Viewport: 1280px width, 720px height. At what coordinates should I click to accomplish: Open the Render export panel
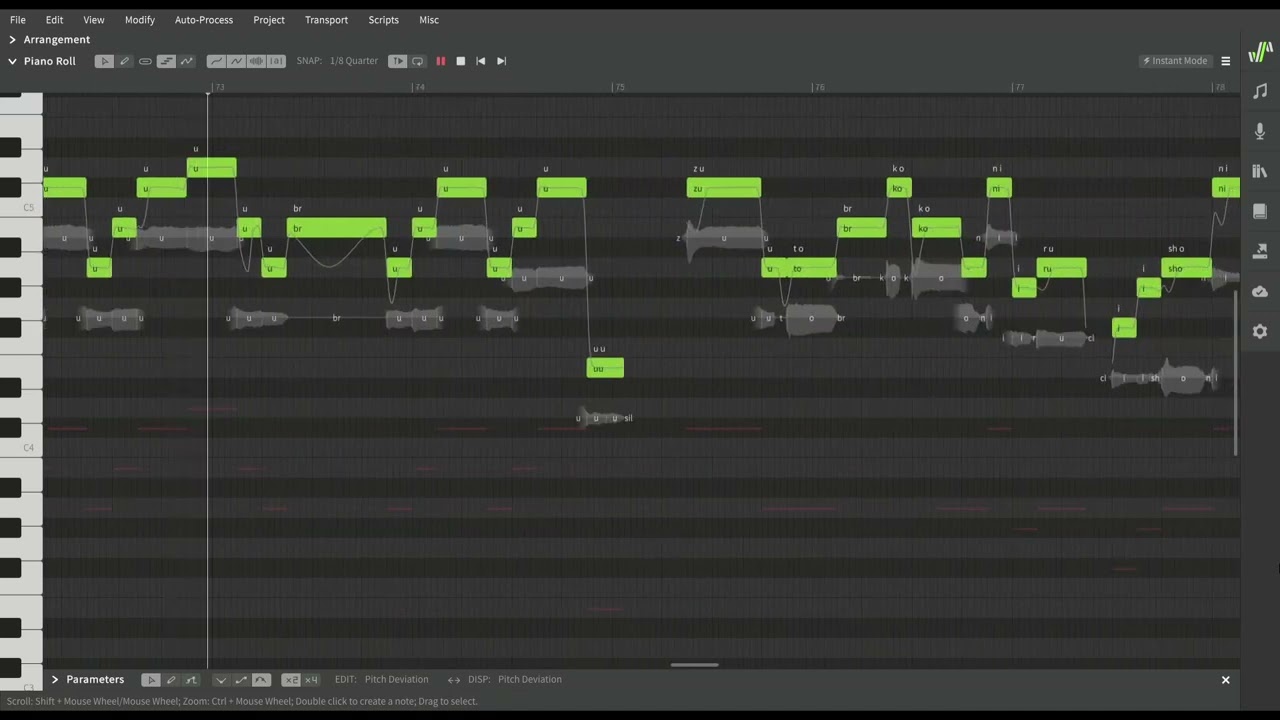tap(1260, 251)
